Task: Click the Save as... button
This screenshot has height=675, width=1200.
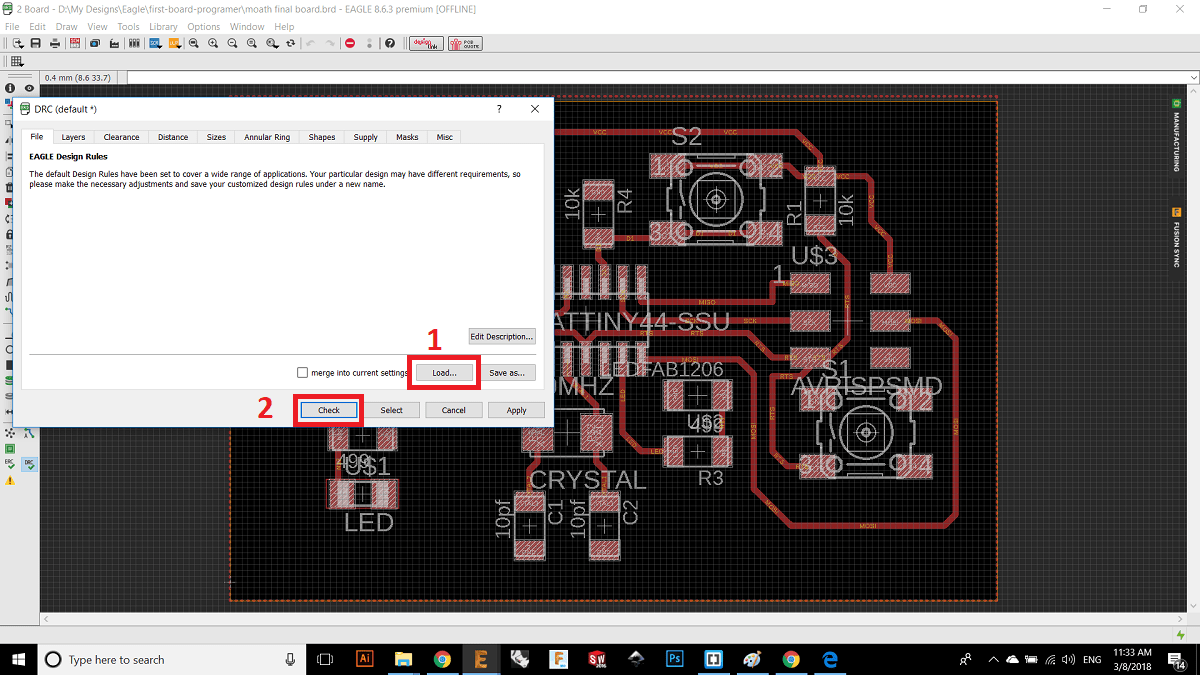Action: point(507,372)
